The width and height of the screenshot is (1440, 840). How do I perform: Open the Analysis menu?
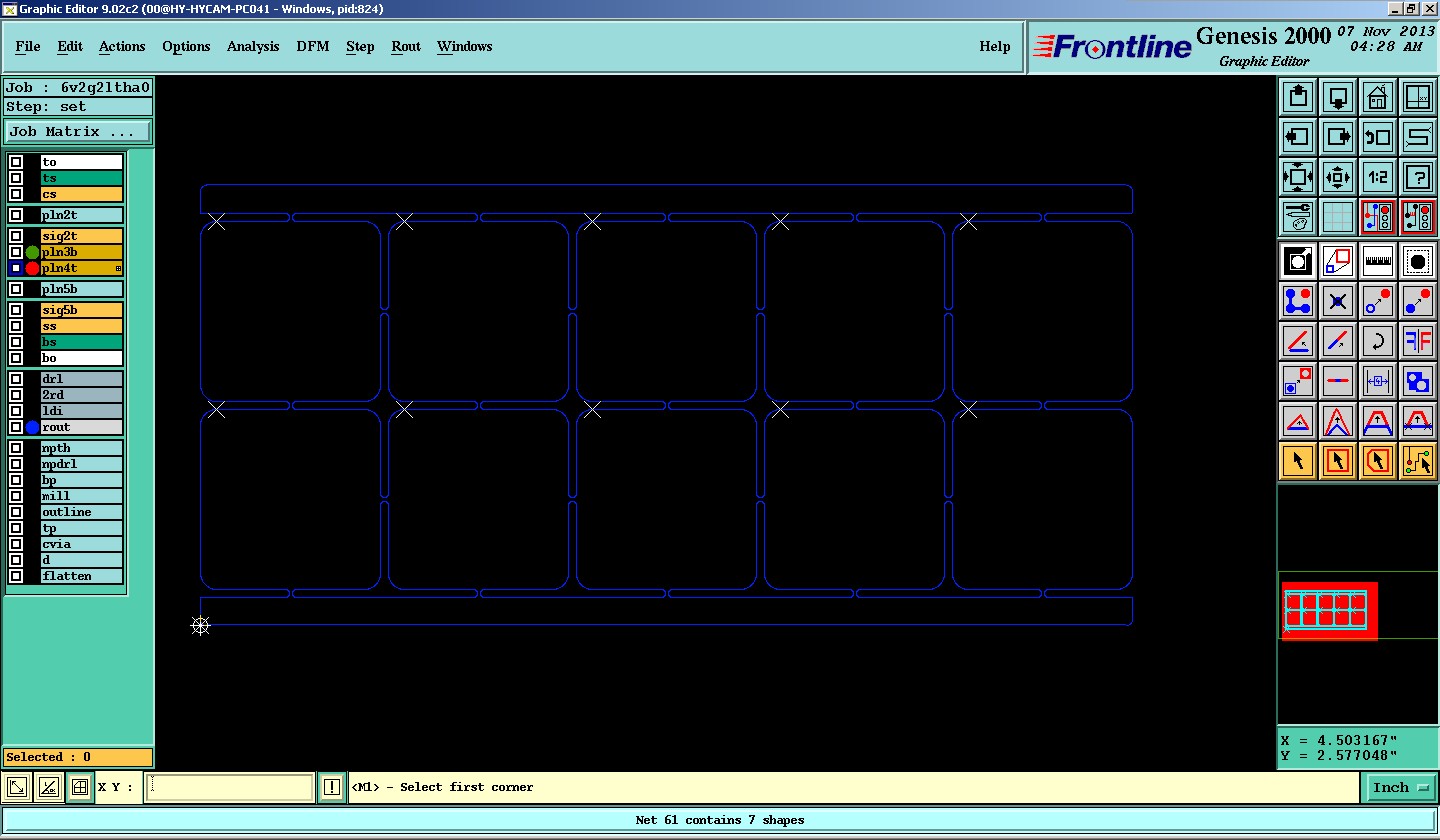(253, 47)
